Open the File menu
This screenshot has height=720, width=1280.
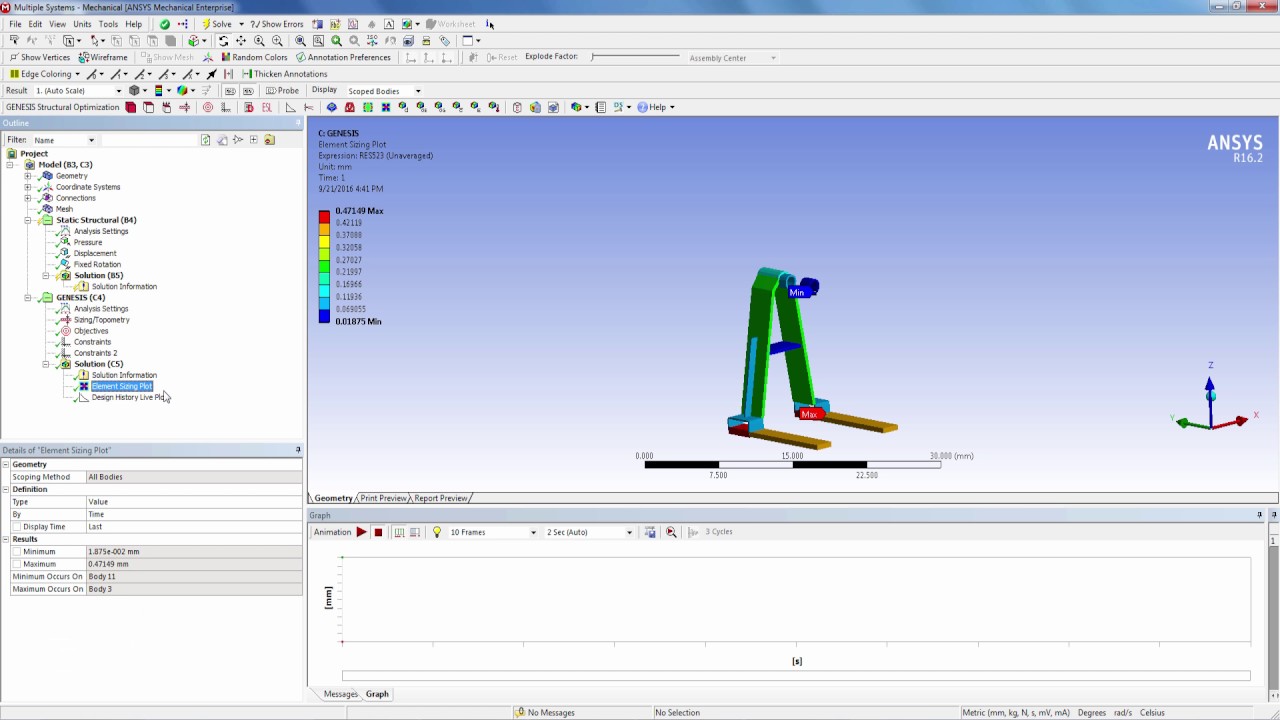(x=15, y=24)
